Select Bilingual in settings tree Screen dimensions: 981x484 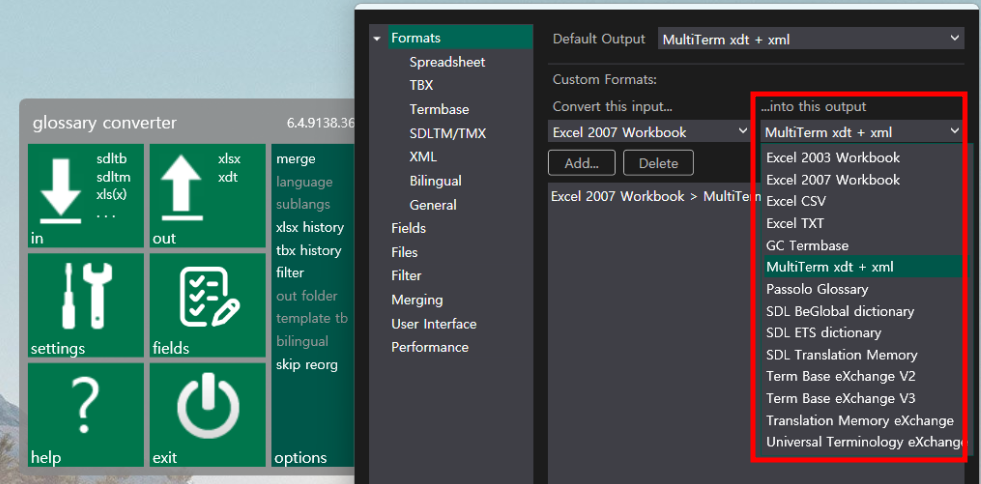435,181
